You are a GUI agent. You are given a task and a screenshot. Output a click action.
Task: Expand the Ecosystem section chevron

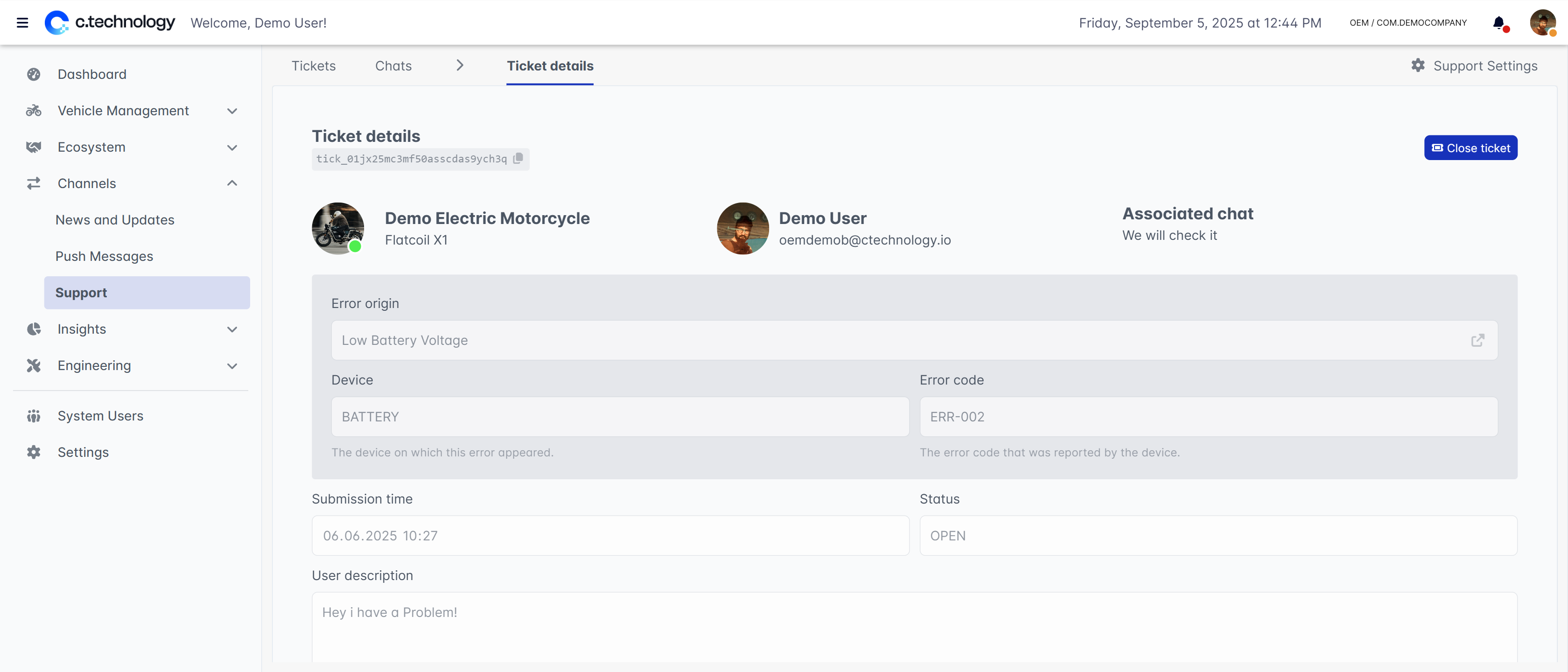pyautogui.click(x=232, y=147)
